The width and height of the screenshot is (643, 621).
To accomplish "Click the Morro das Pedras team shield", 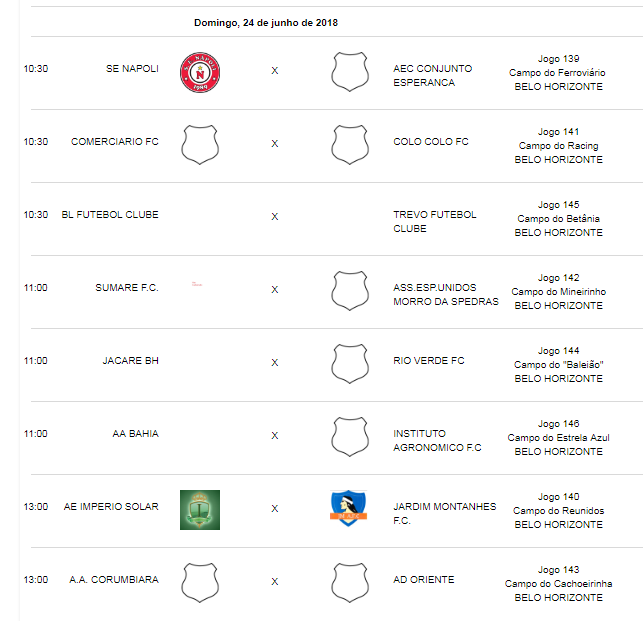I will tap(350, 291).
